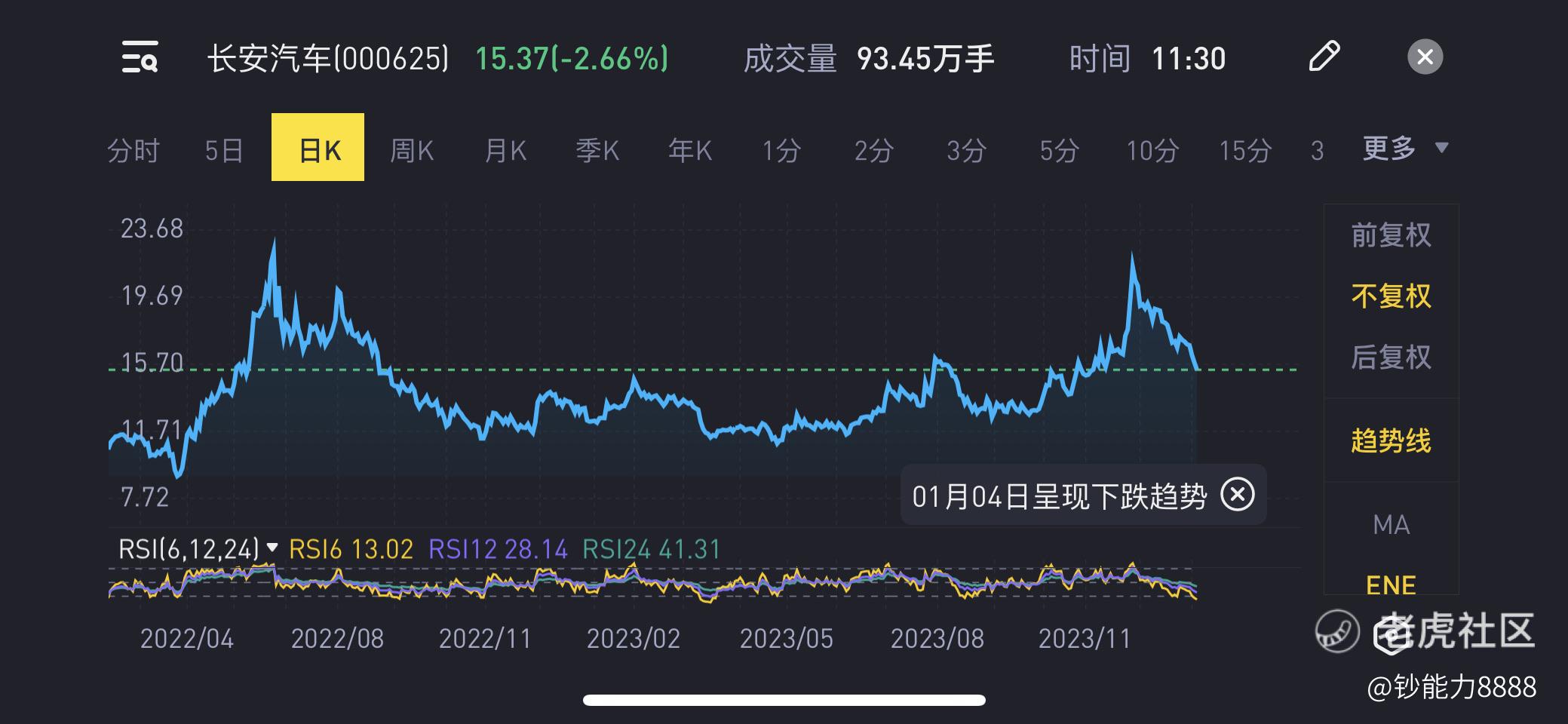This screenshot has height=724, width=1568.
Task: Expand the 更多 timeframe dropdown
Action: 1405,148
